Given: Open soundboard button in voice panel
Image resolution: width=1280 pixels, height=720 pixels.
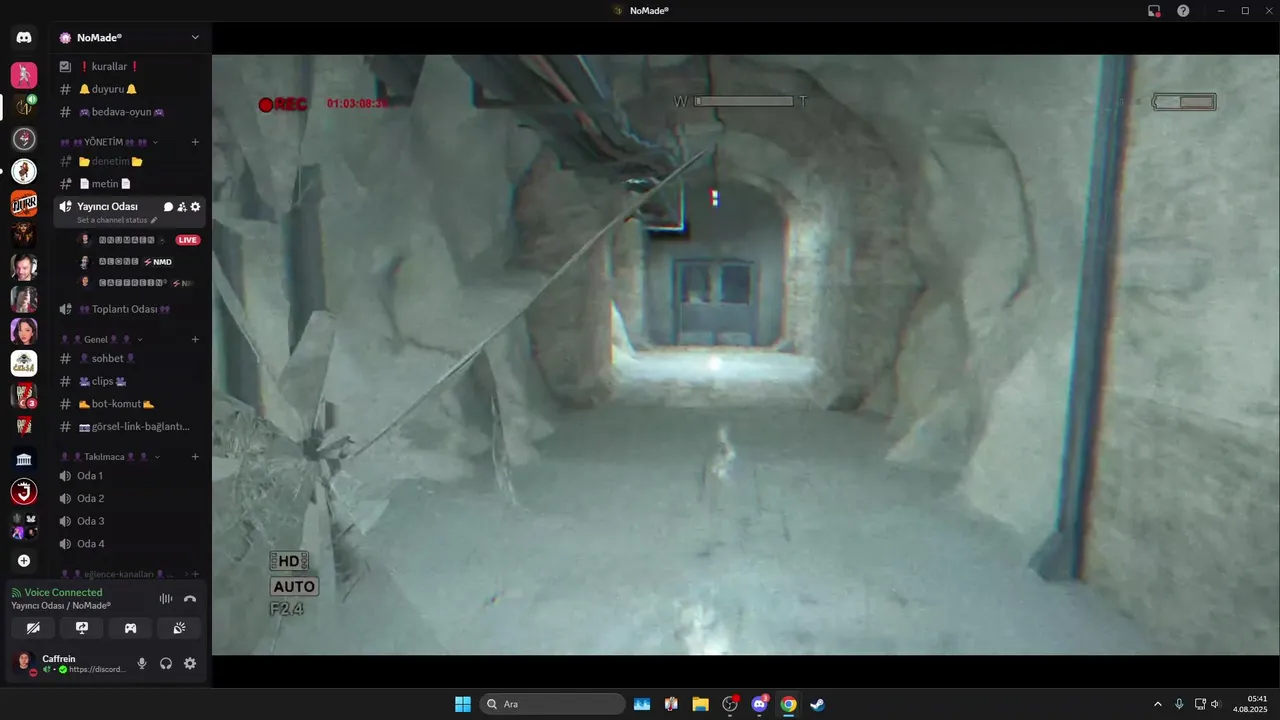Looking at the screenshot, I should click(179, 628).
